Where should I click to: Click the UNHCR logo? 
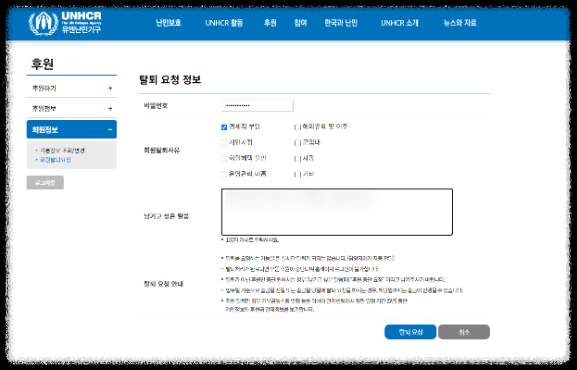(65, 23)
